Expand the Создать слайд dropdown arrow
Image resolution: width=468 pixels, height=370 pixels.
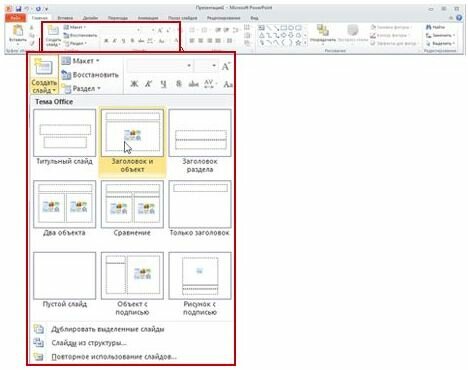(54, 90)
